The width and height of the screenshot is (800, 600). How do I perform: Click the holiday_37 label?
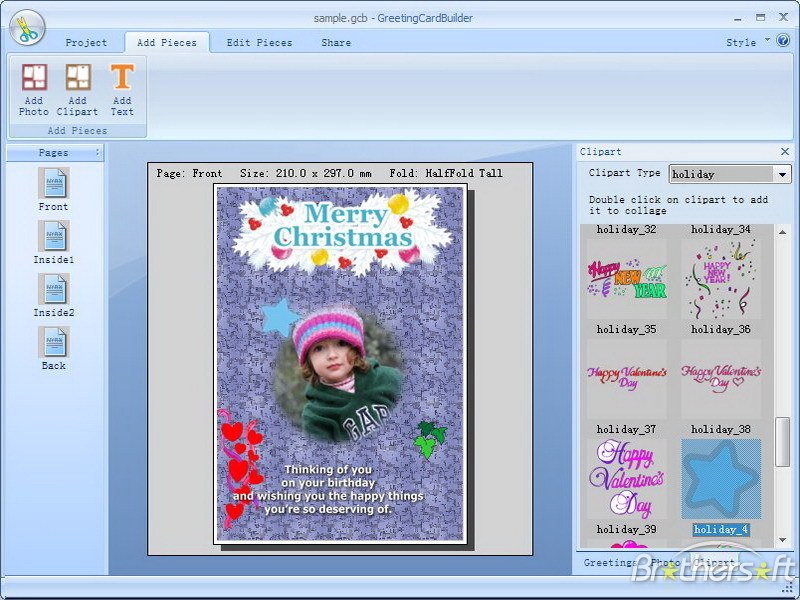pyautogui.click(x=627, y=430)
